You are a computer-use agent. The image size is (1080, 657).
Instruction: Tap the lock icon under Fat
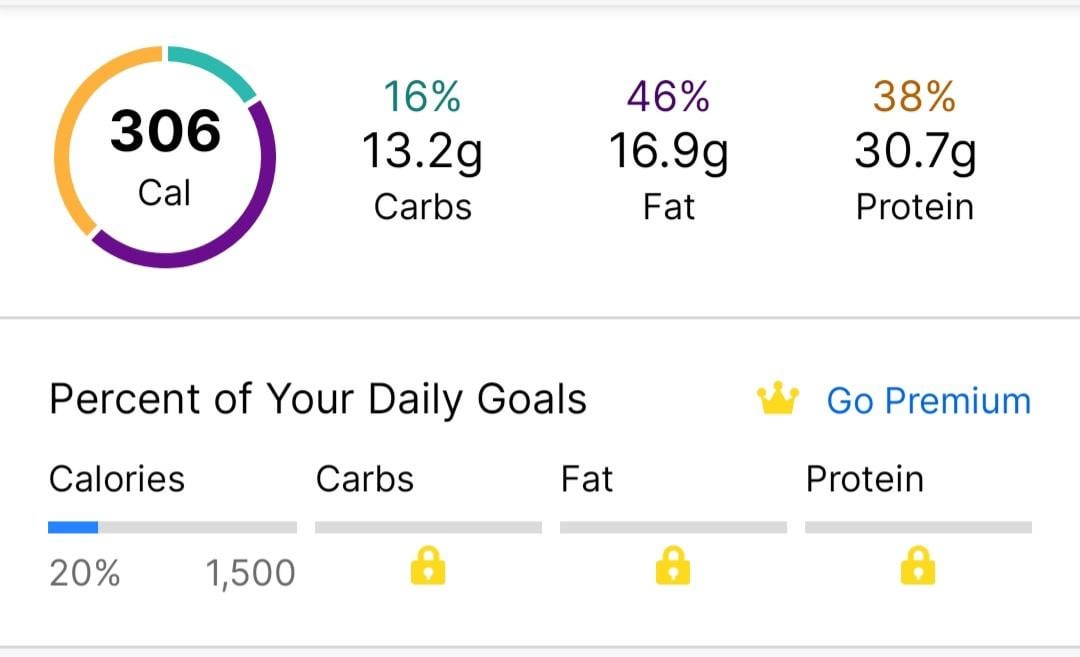pos(673,565)
